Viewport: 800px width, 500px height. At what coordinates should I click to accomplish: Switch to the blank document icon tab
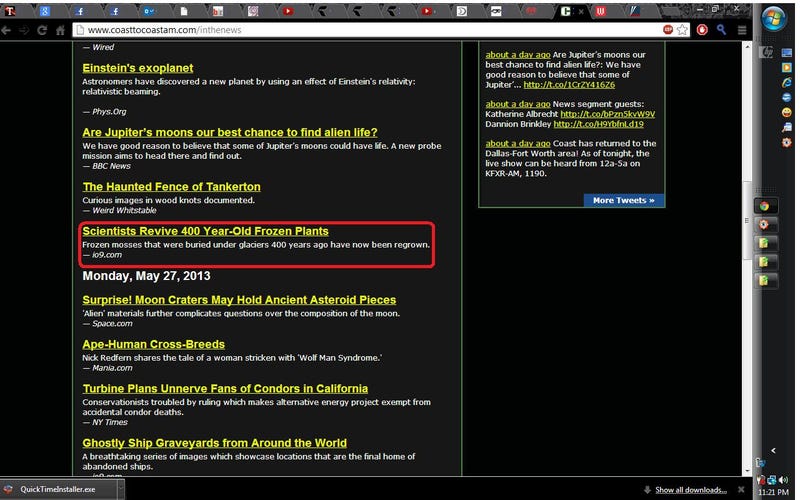pyautogui.click(x=184, y=11)
